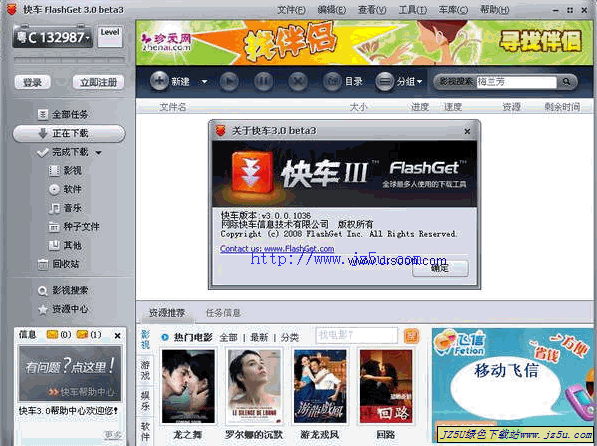Select the 娱乐 vertical tab

coord(145,401)
